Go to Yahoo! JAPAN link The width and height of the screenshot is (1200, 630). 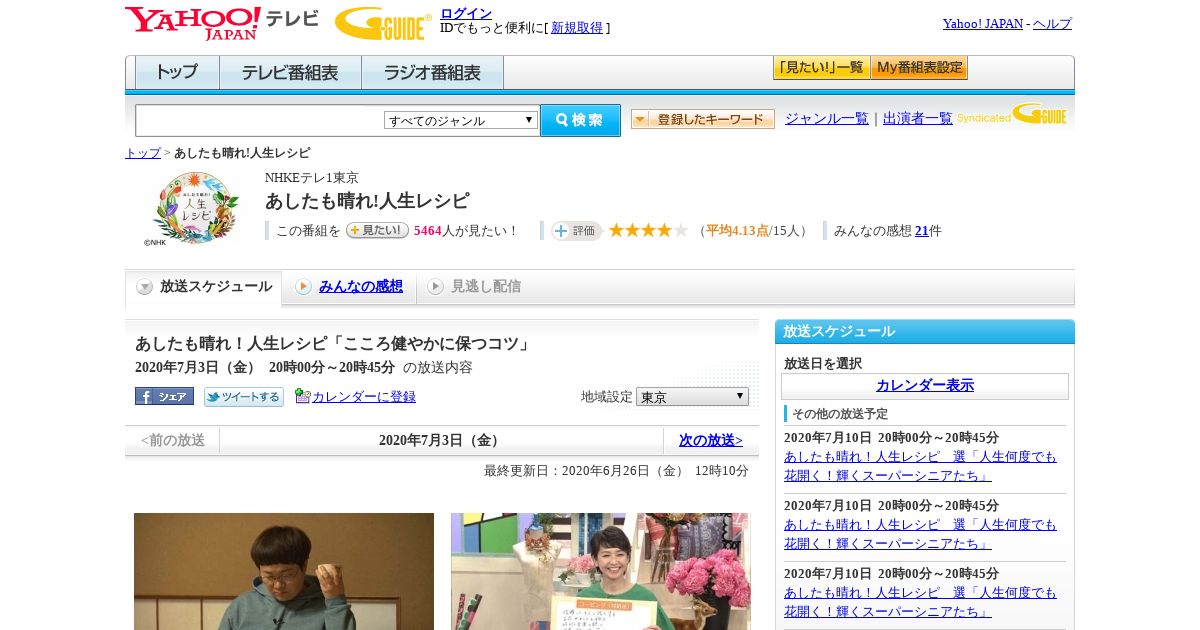(982, 24)
